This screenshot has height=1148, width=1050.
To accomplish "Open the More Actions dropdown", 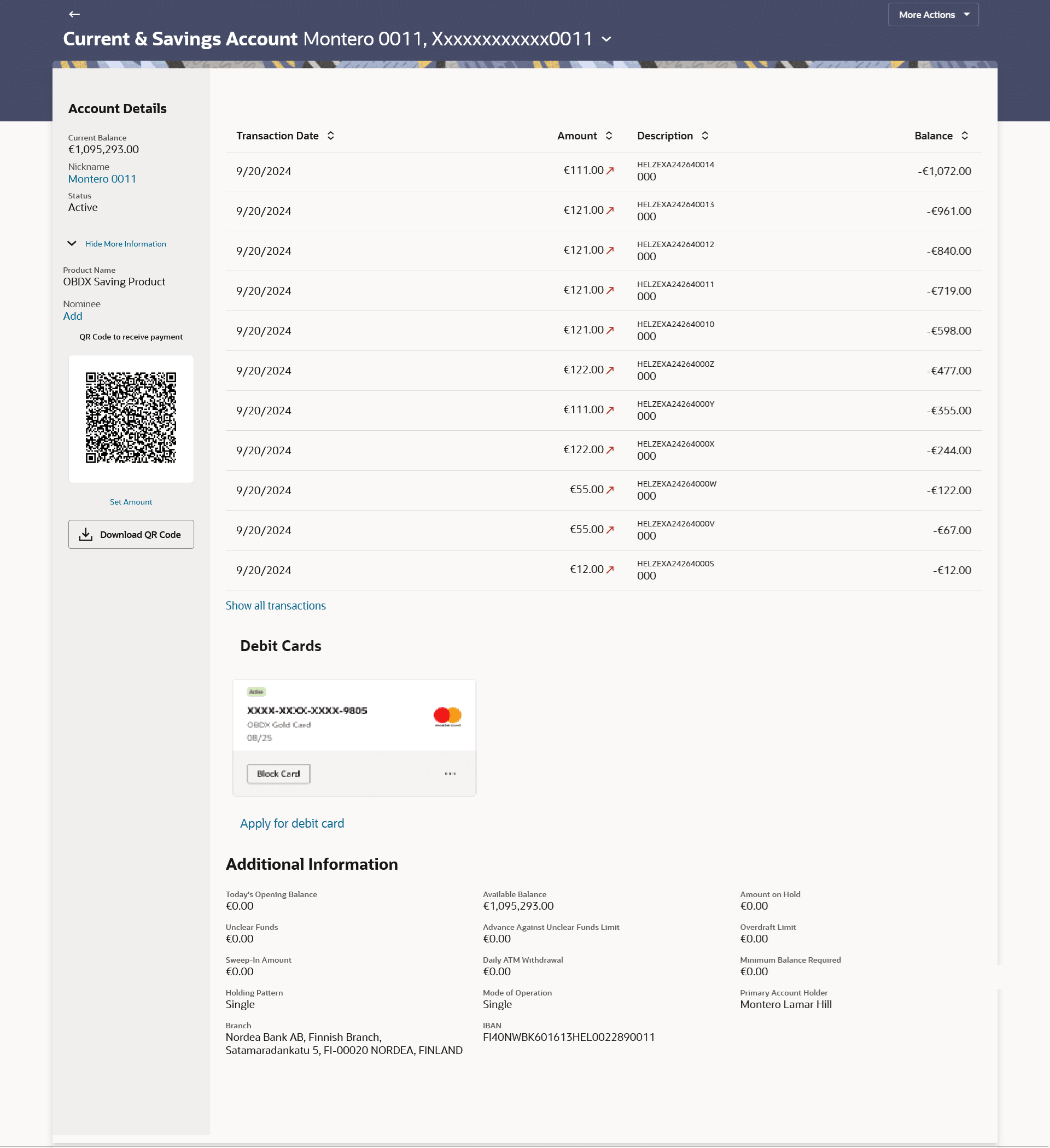I will tap(932, 15).
